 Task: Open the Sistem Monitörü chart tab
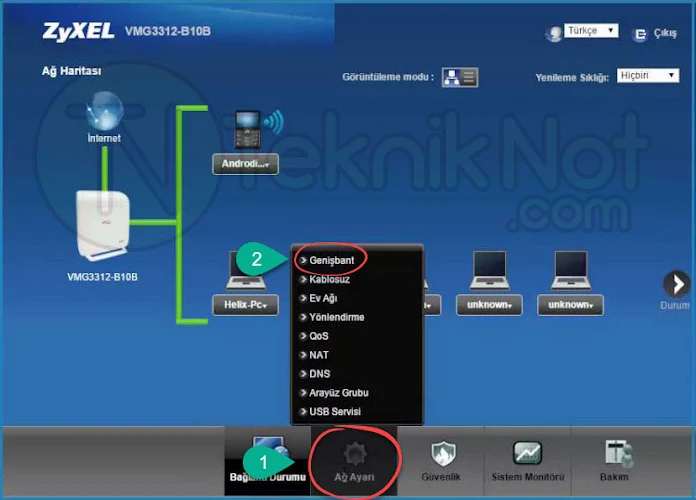(x=528, y=461)
